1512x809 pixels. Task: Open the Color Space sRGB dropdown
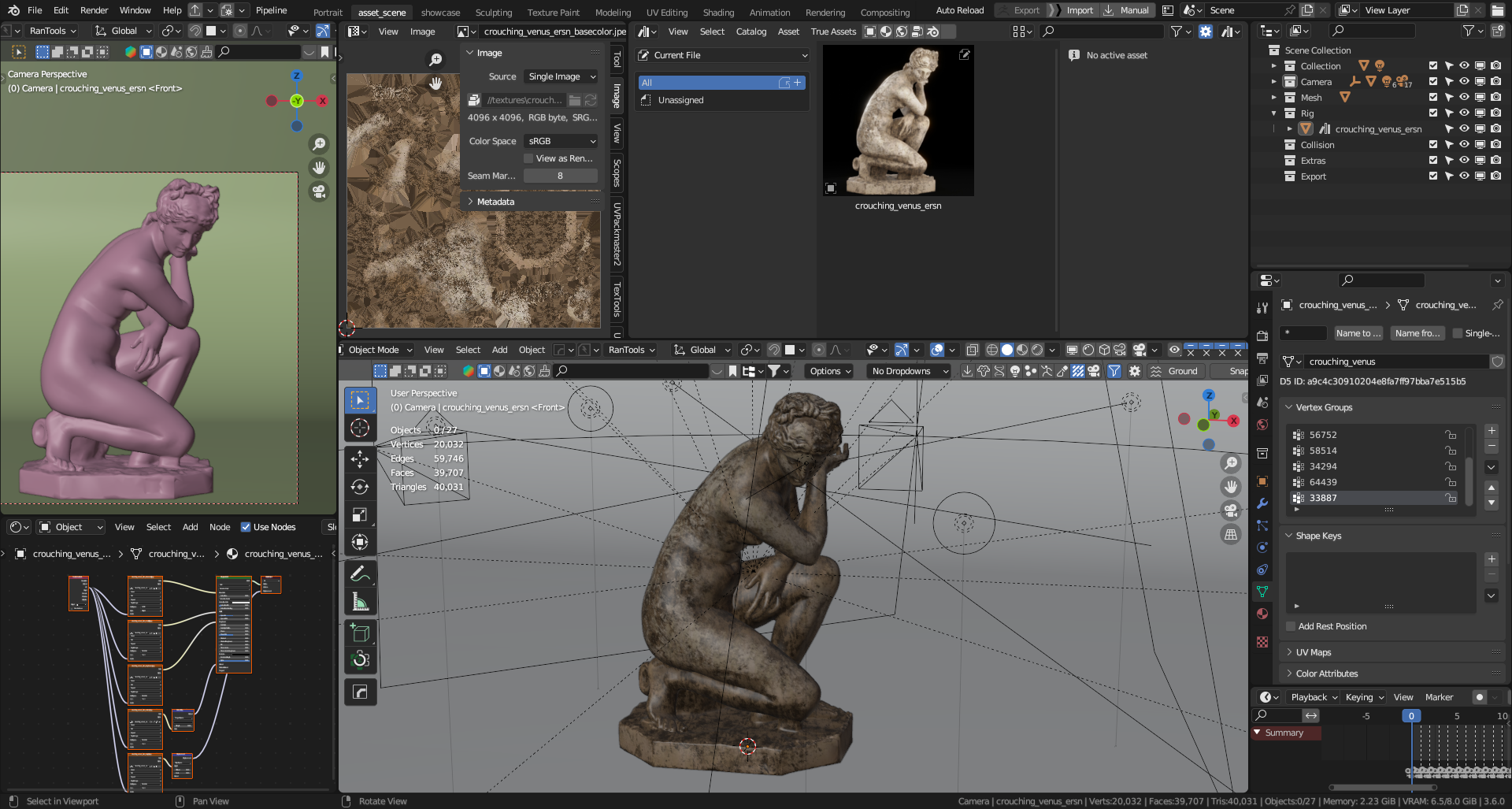561,141
